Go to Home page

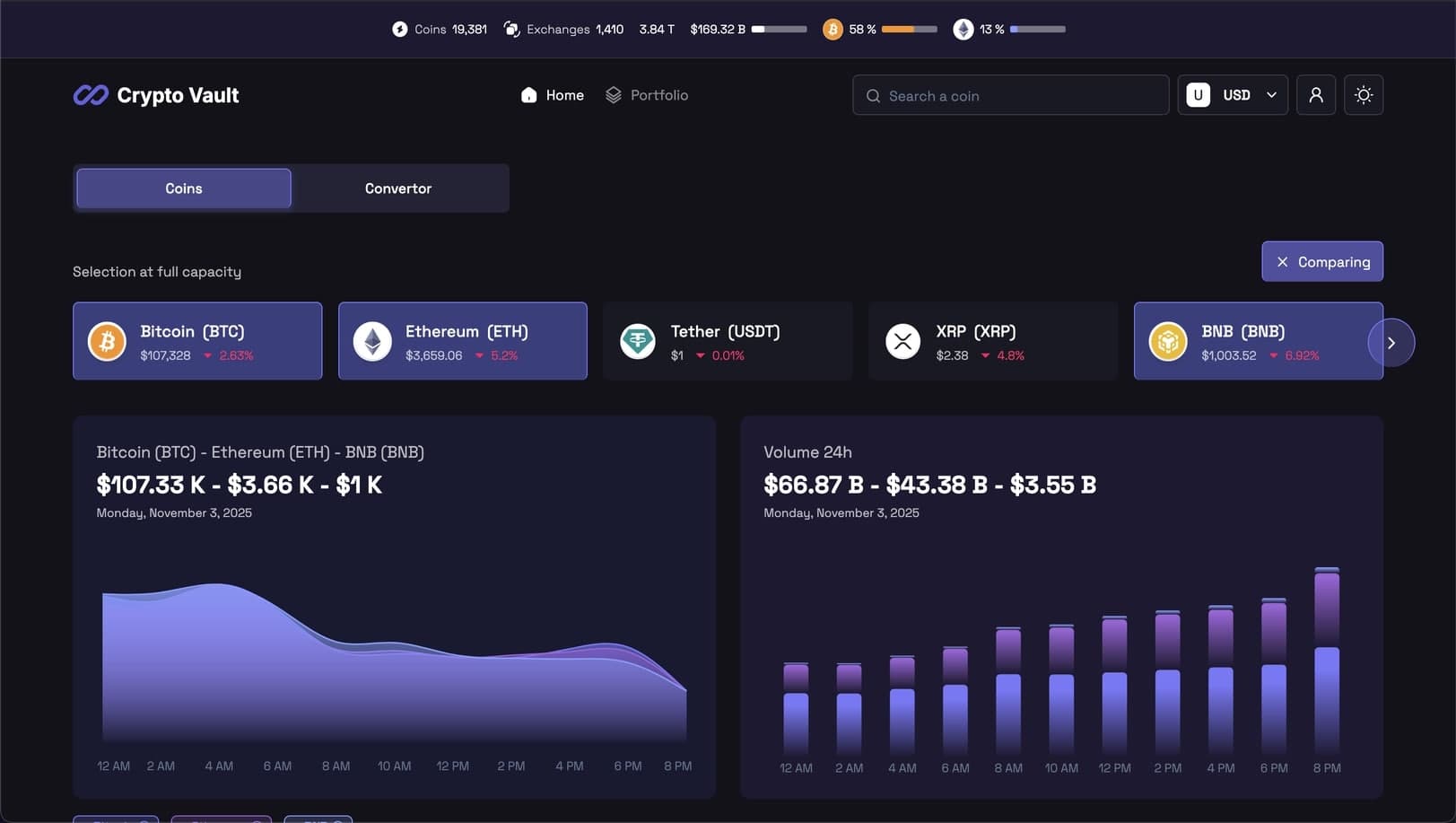click(552, 94)
